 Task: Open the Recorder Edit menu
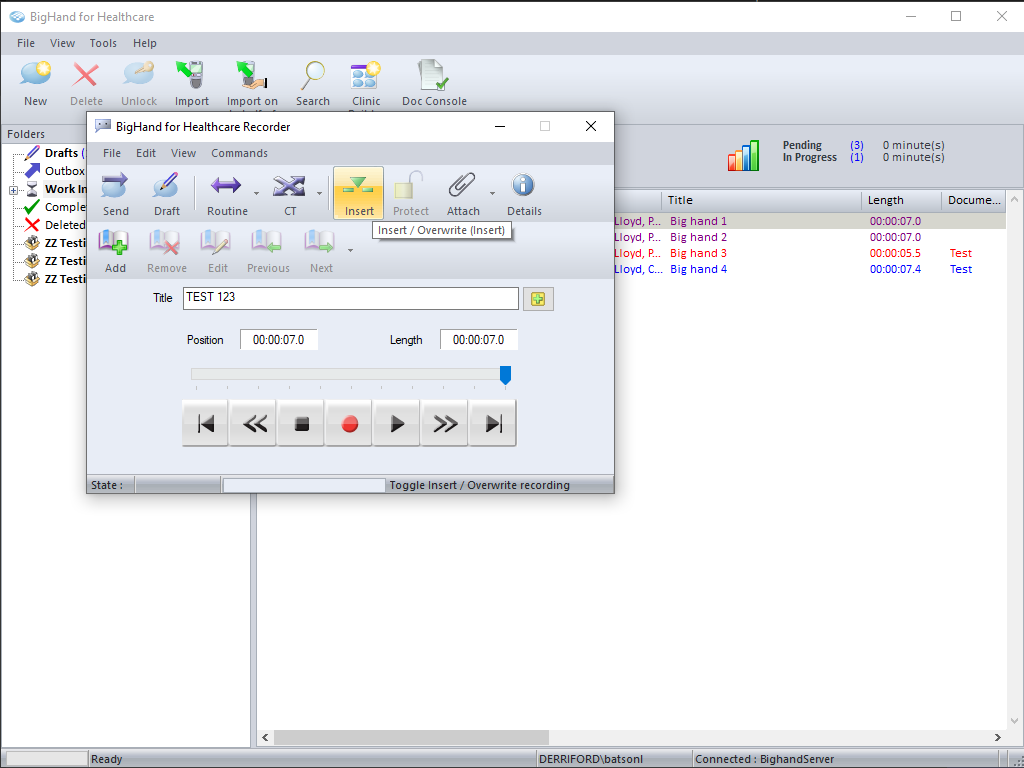pyautogui.click(x=146, y=153)
